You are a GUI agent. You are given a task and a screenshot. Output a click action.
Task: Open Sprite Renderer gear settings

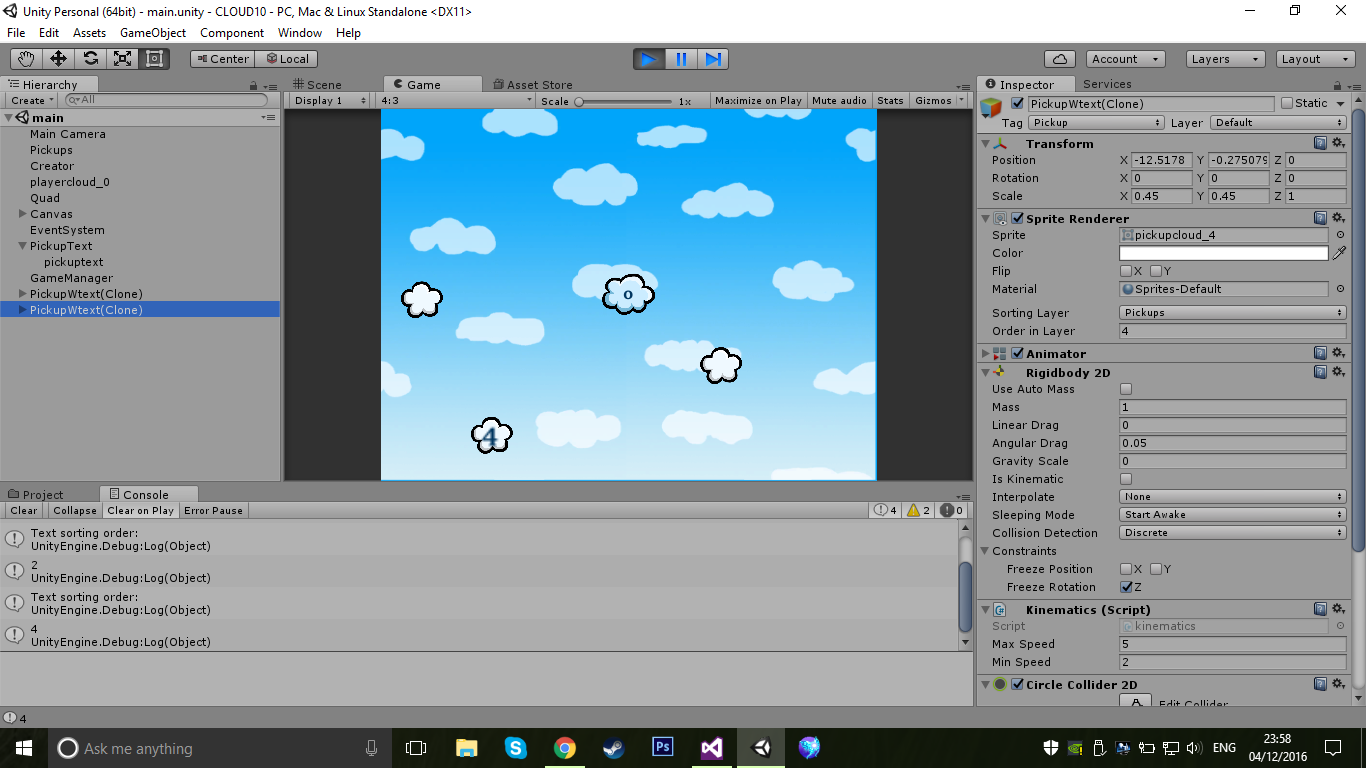(x=1338, y=219)
